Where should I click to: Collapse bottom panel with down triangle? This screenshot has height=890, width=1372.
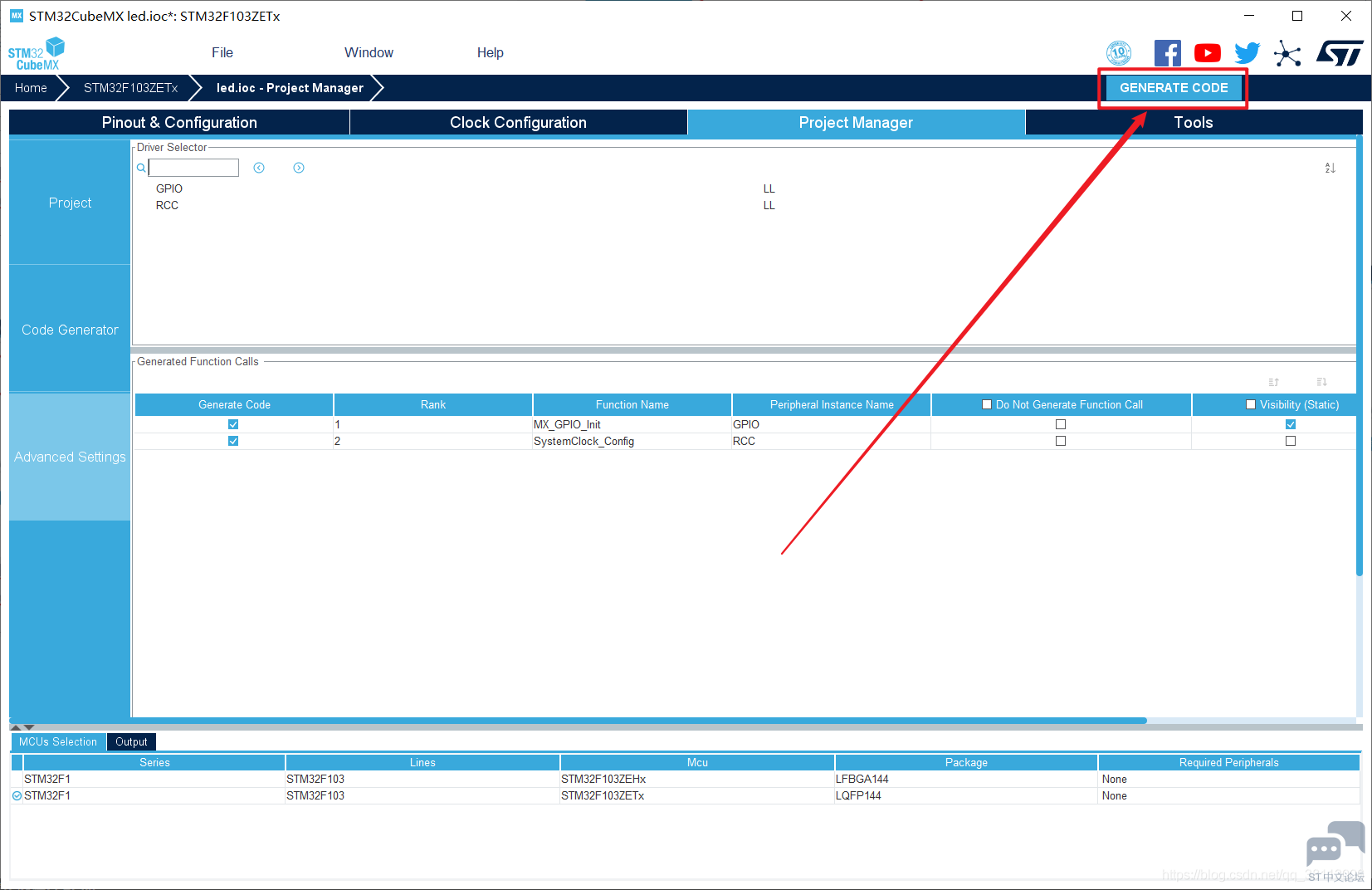[29, 727]
